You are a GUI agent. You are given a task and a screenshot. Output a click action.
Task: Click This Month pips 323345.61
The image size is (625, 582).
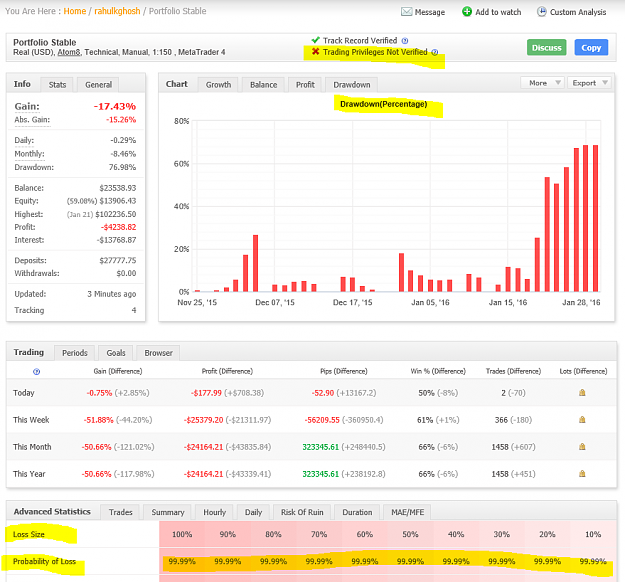tap(320, 447)
